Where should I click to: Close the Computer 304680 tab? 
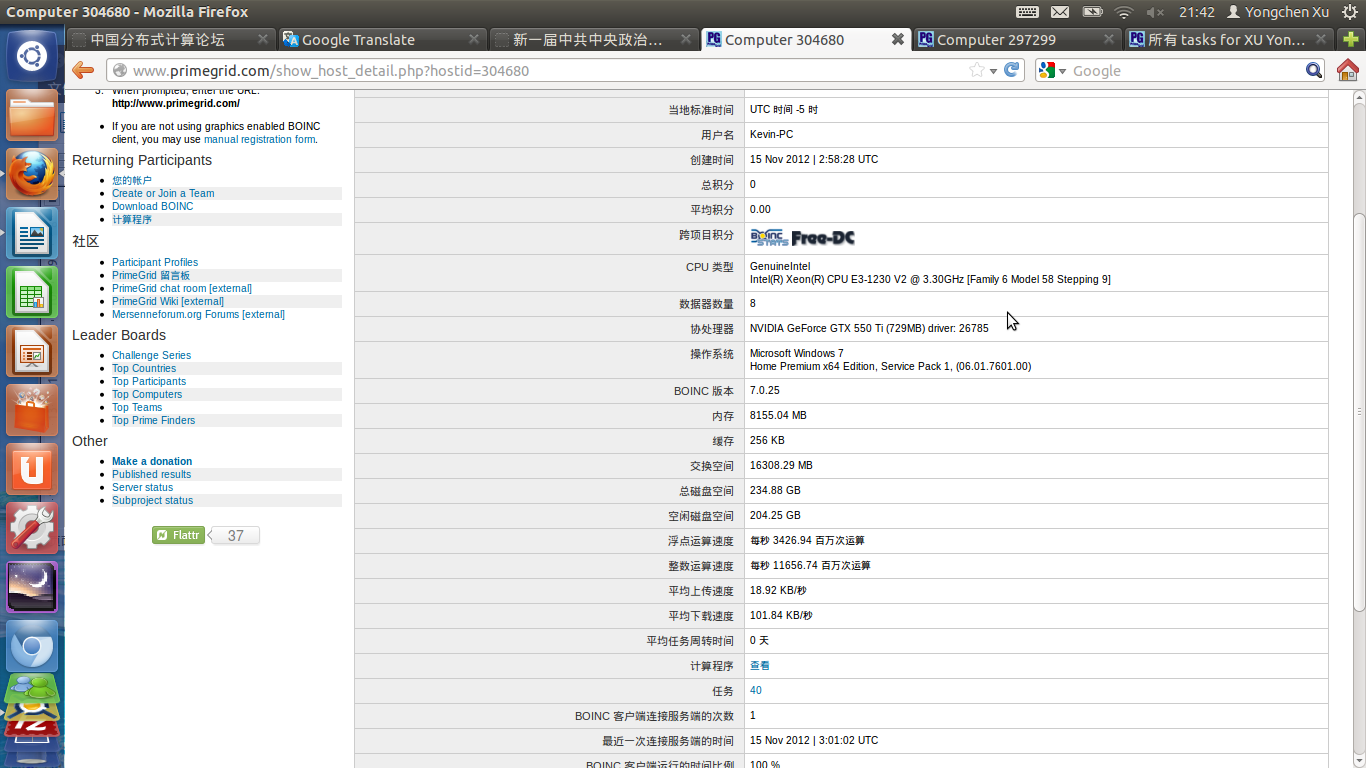point(898,39)
